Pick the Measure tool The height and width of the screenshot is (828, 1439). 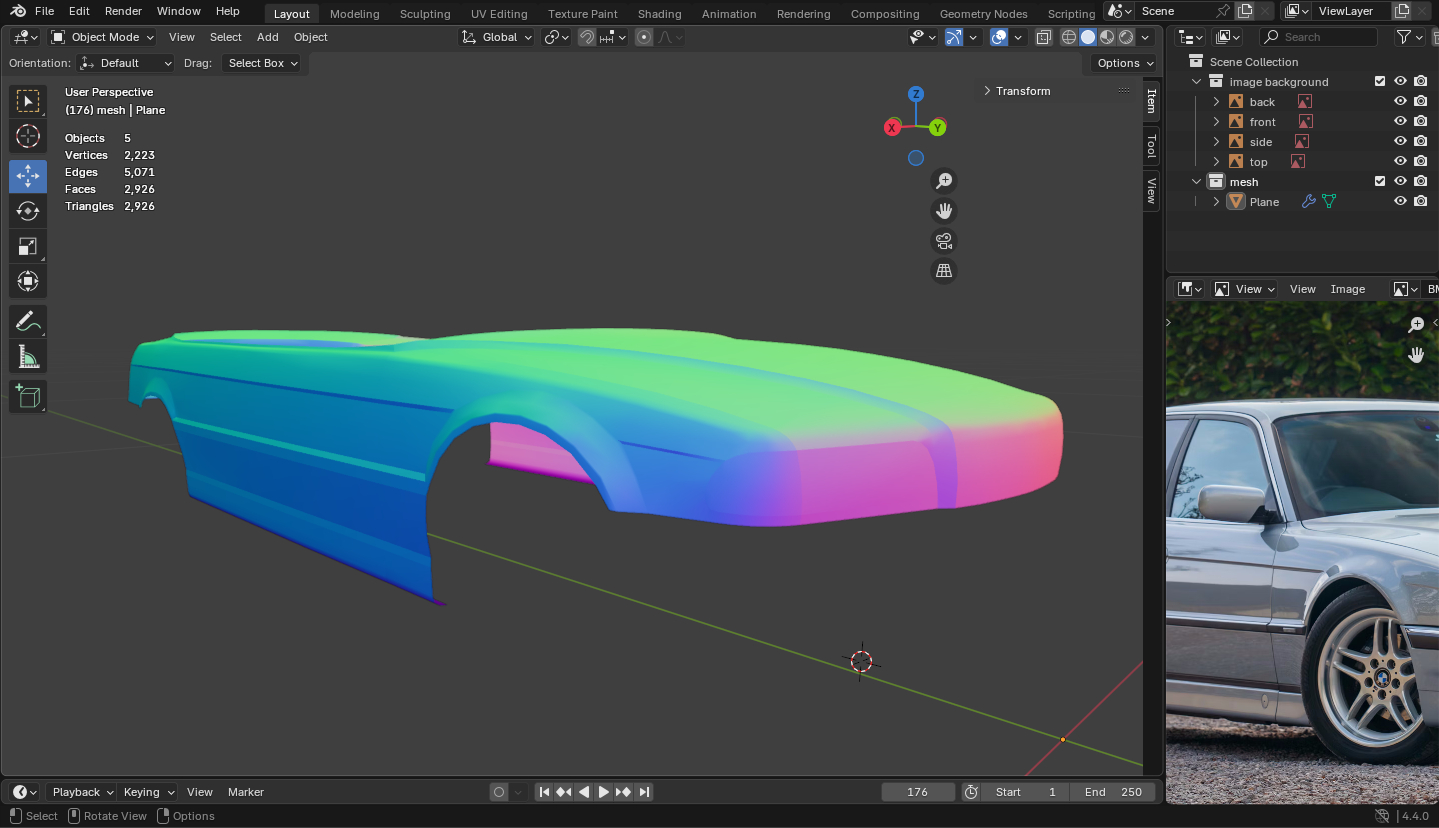[28, 357]
